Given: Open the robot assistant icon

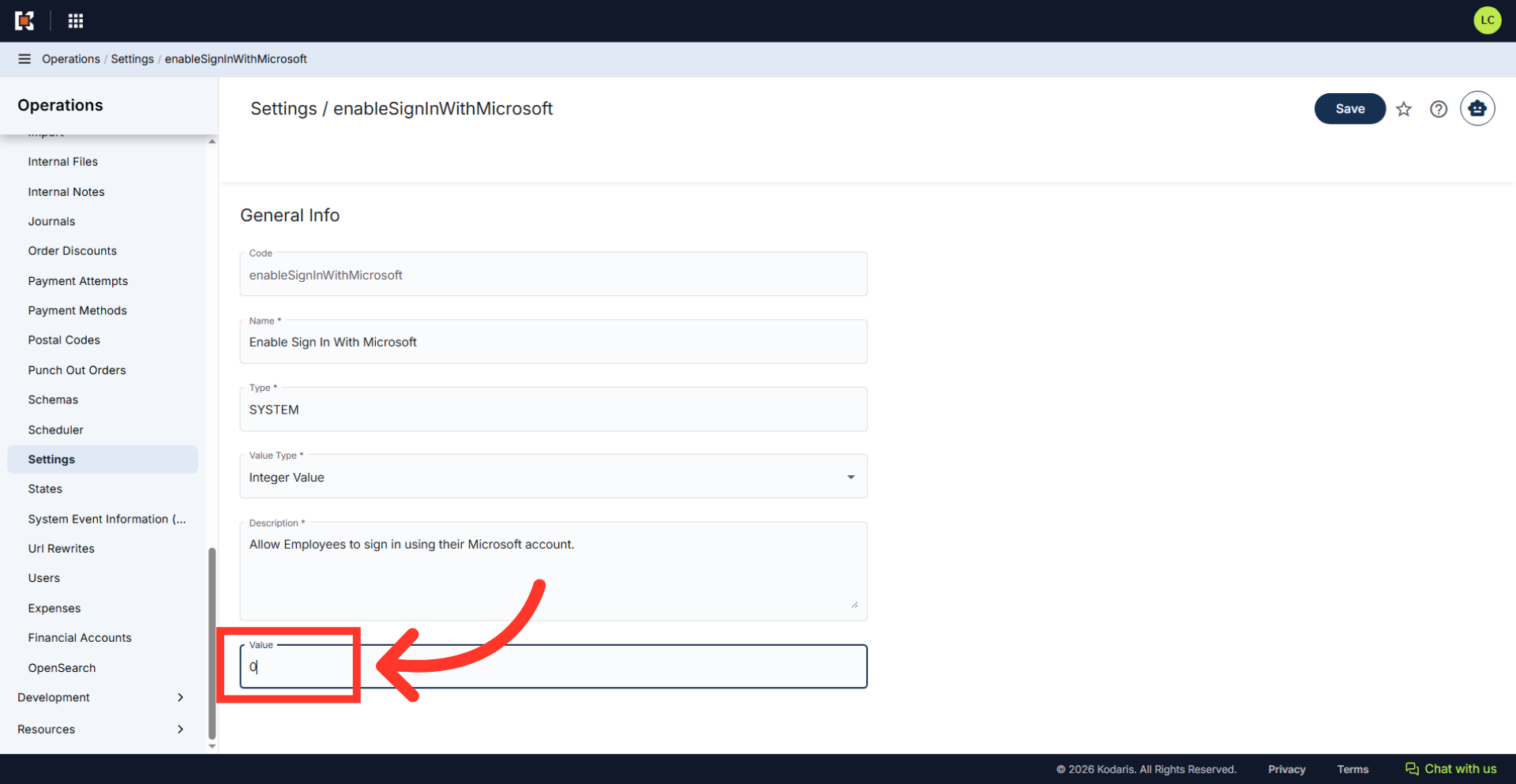Looking at the screenshot, I should [1477, 109].
